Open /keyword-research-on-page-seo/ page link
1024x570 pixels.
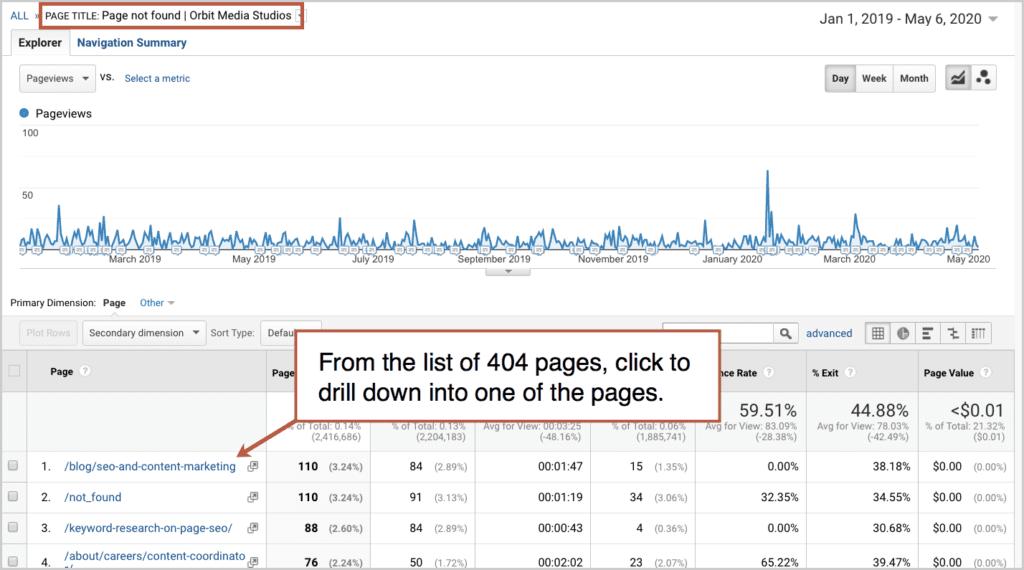[x=148, y=528]
